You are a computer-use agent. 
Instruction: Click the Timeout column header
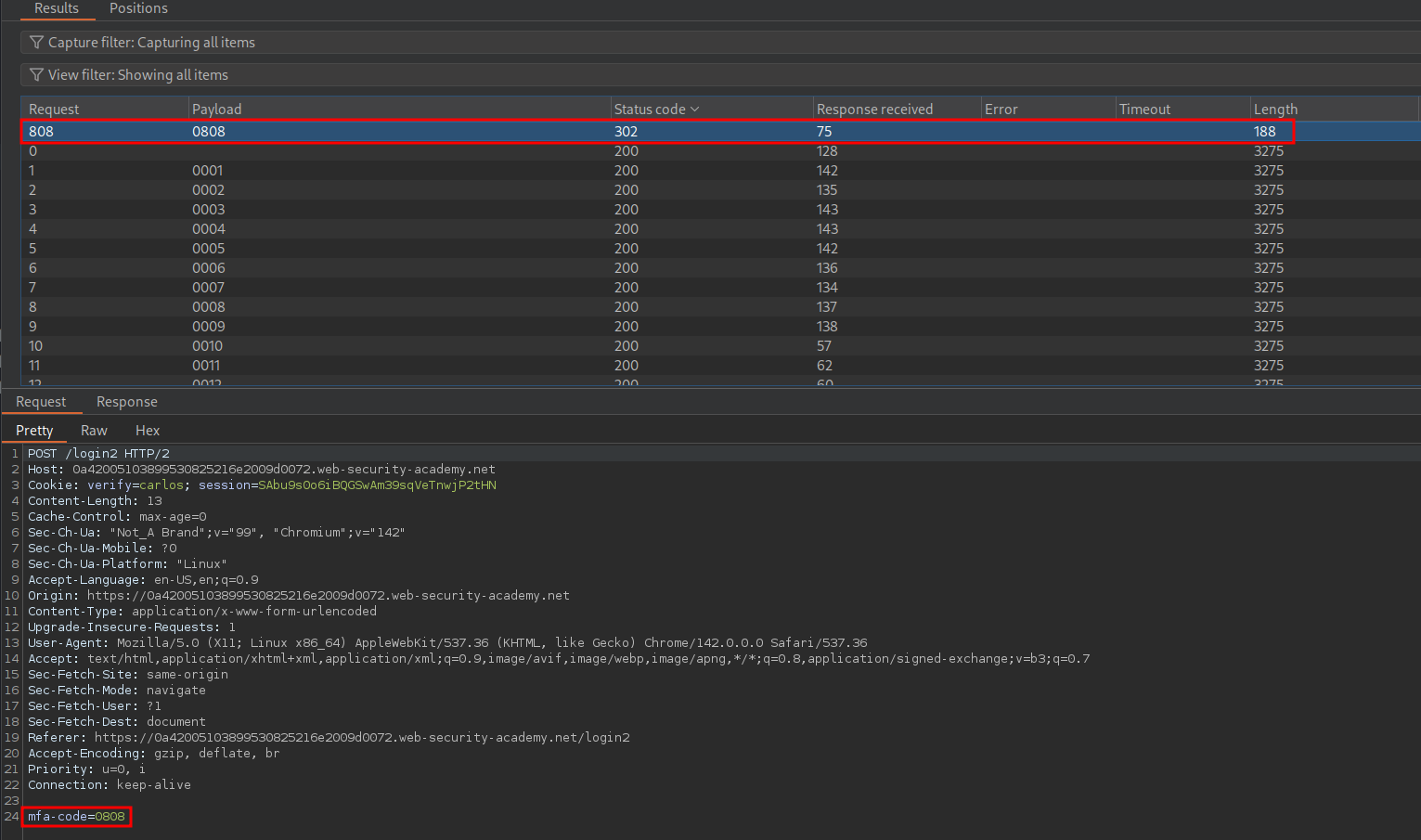click(x=1144, y=110)
